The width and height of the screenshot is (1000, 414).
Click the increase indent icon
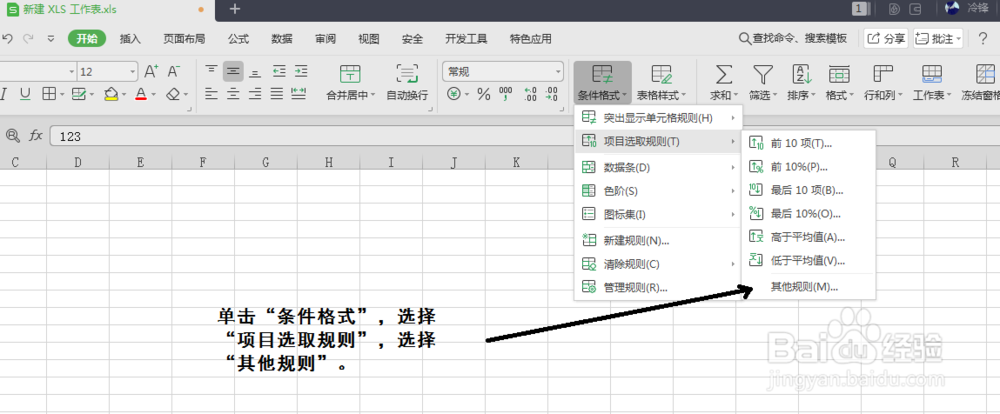pos(300,71)
